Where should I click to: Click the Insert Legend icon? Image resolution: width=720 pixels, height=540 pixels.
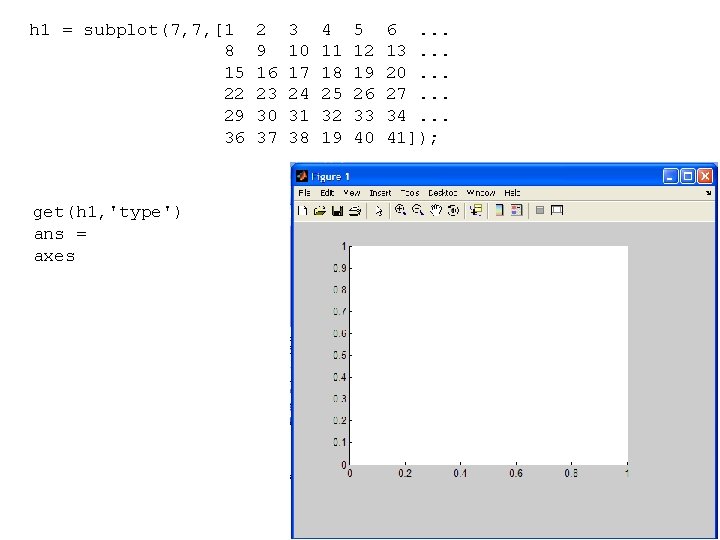tap(517, 210)
